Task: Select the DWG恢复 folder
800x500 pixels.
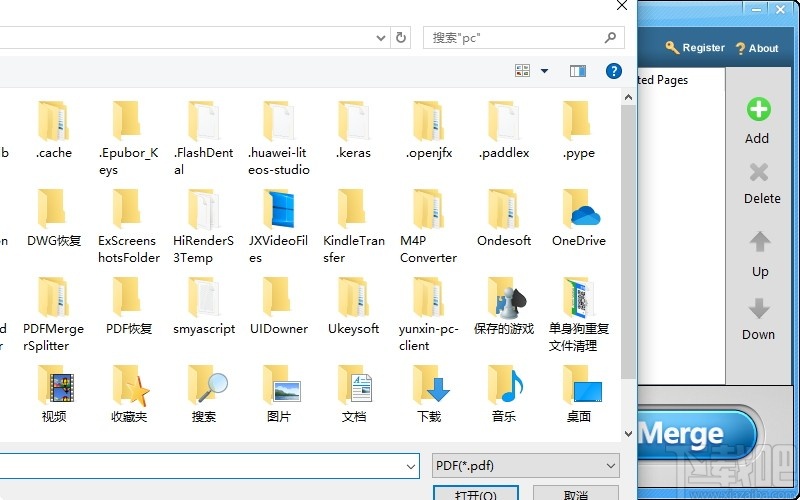Action: pos(53,218)
